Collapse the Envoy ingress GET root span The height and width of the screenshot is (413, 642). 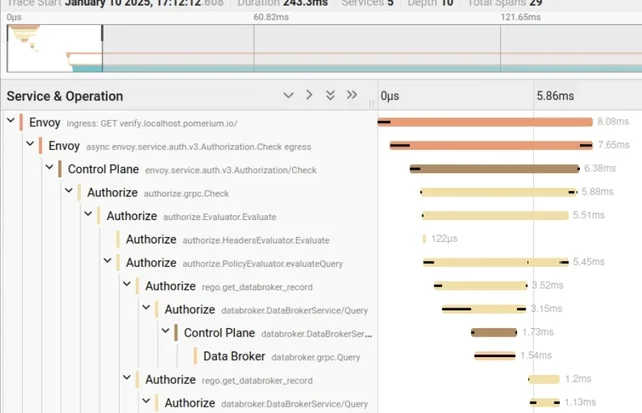point(11,120)
